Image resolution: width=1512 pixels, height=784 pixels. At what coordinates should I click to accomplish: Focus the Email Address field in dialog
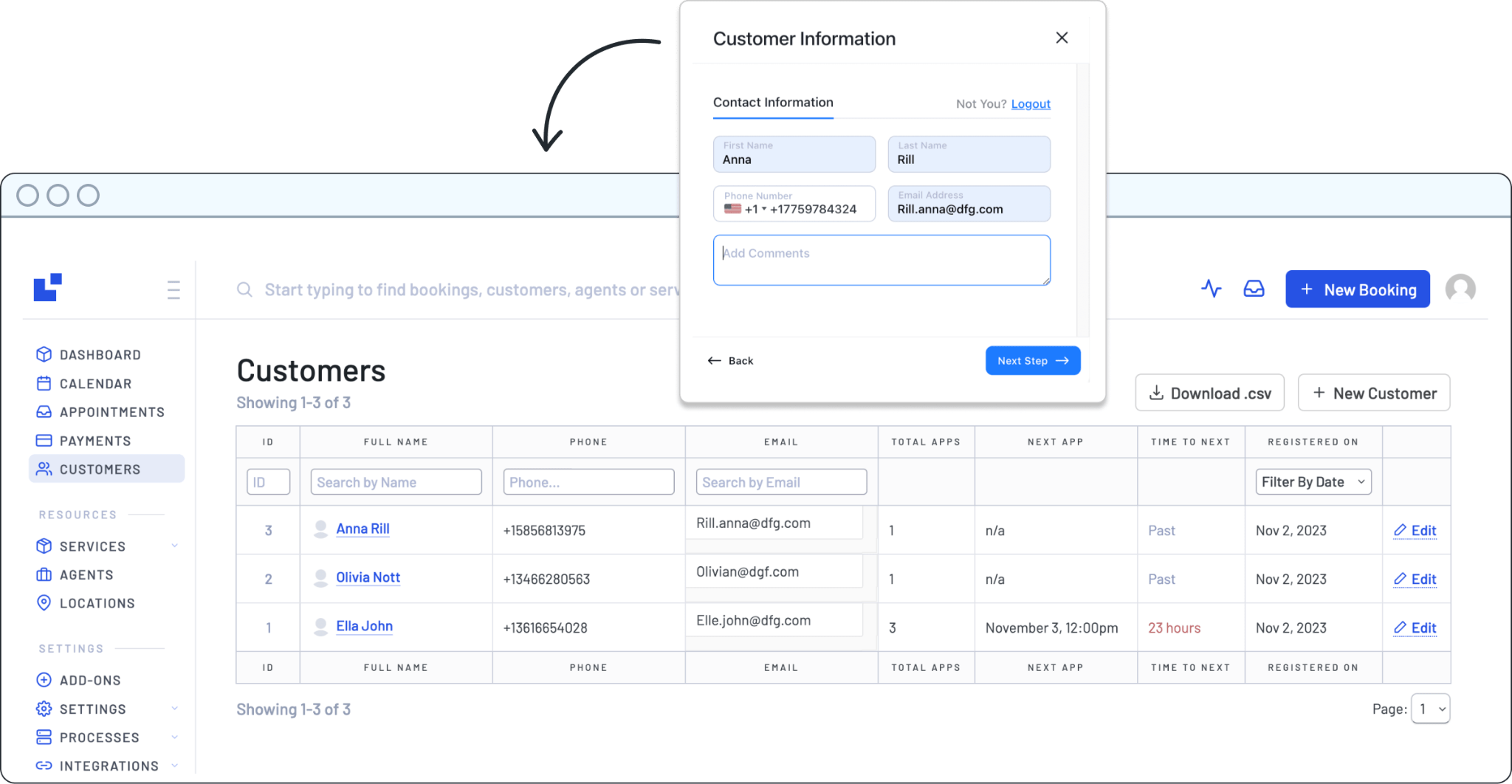click(969, 204)
